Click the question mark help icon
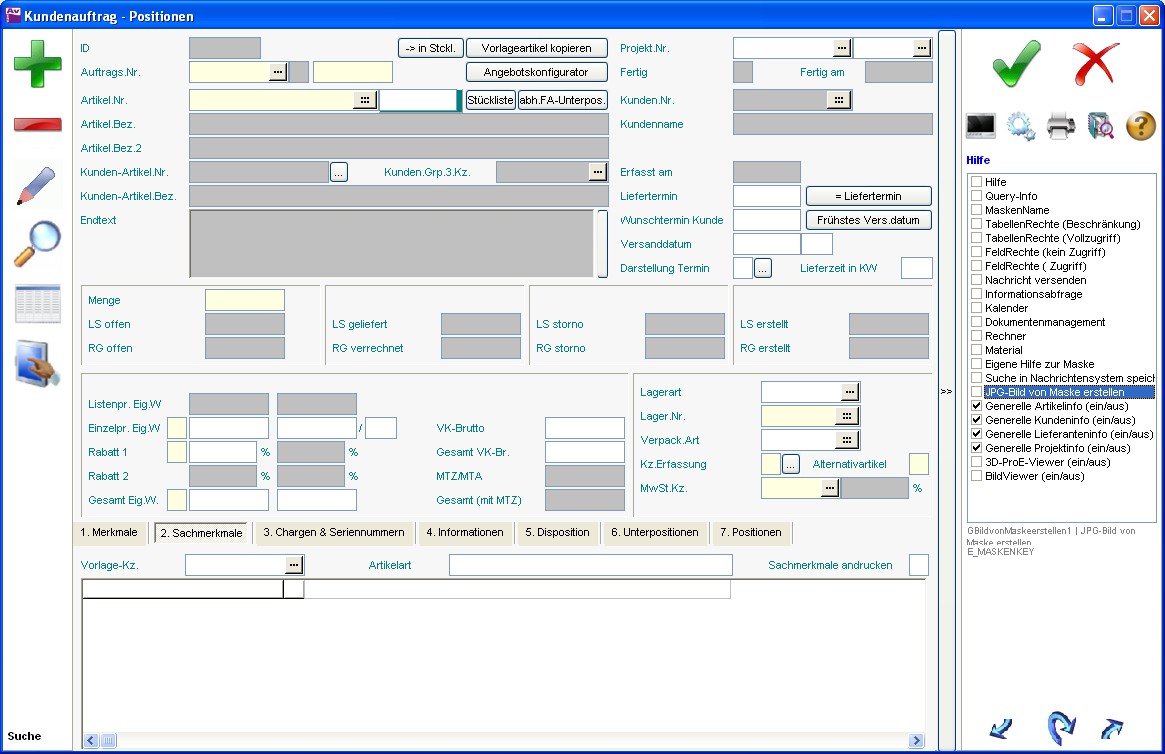The image size is (1165, 754). (1141, 126)
